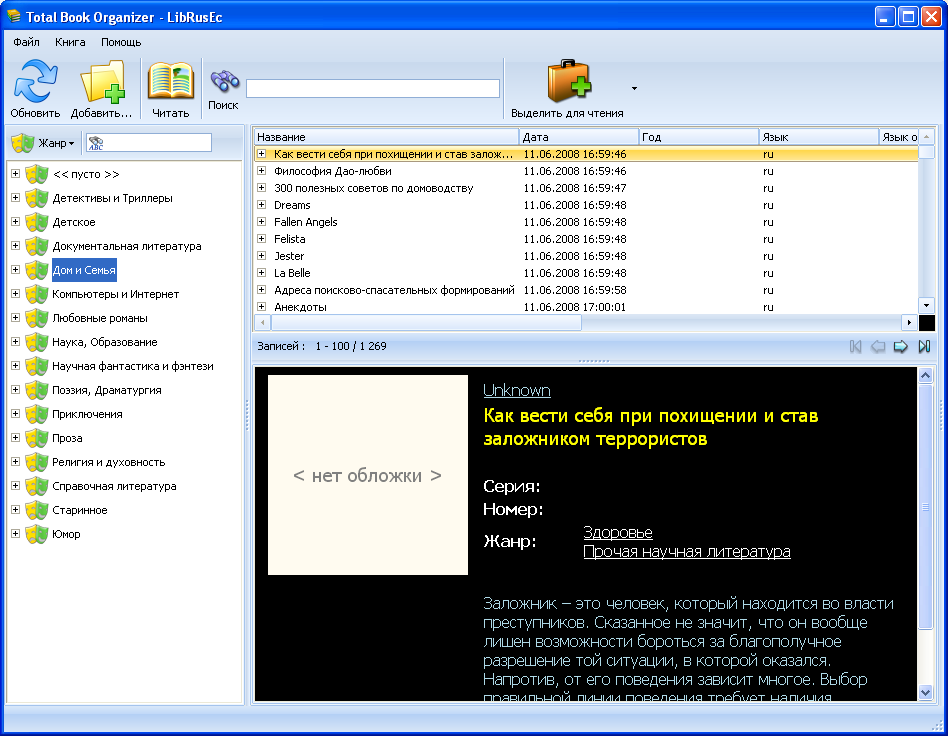Sort by the Год column header

[x=698, y=137]
